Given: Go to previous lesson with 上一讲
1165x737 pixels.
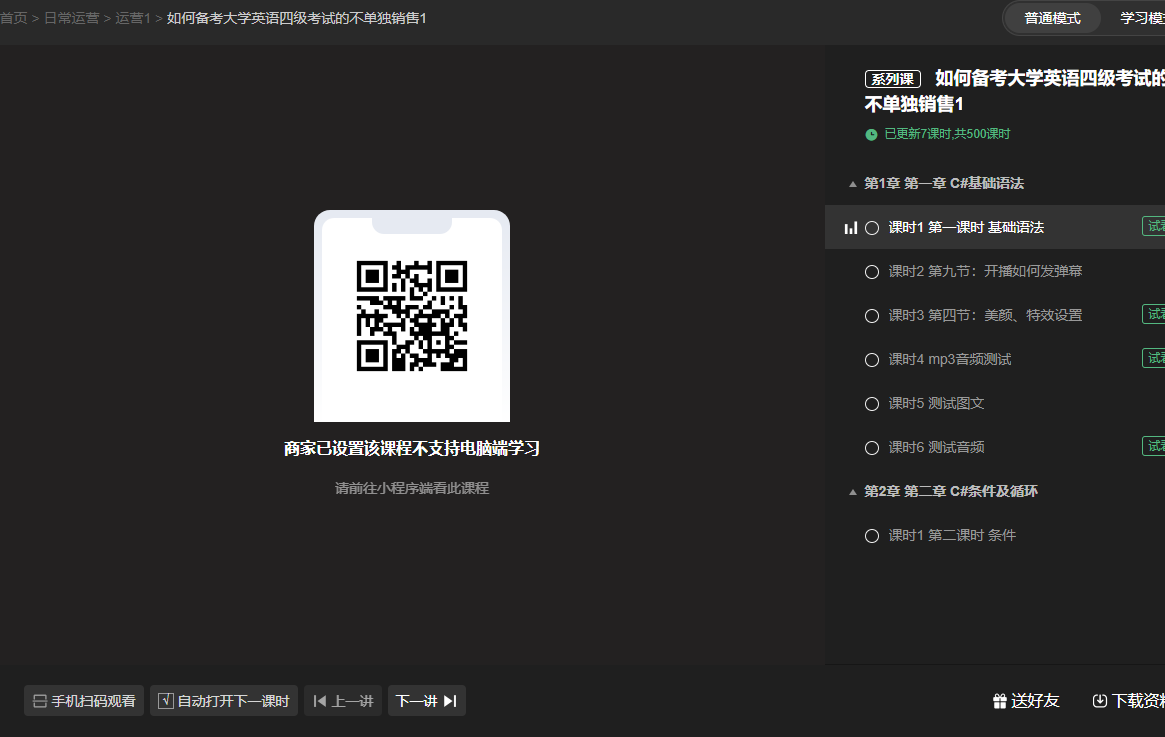Looking at the screenshot, I should pyautogui.click(x=343, y=701).
